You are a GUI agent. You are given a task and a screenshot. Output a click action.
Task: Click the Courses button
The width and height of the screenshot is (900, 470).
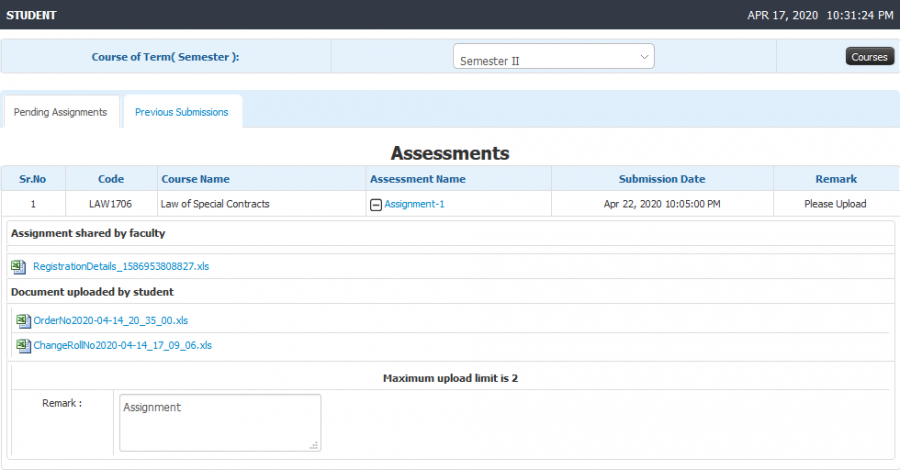869,56
